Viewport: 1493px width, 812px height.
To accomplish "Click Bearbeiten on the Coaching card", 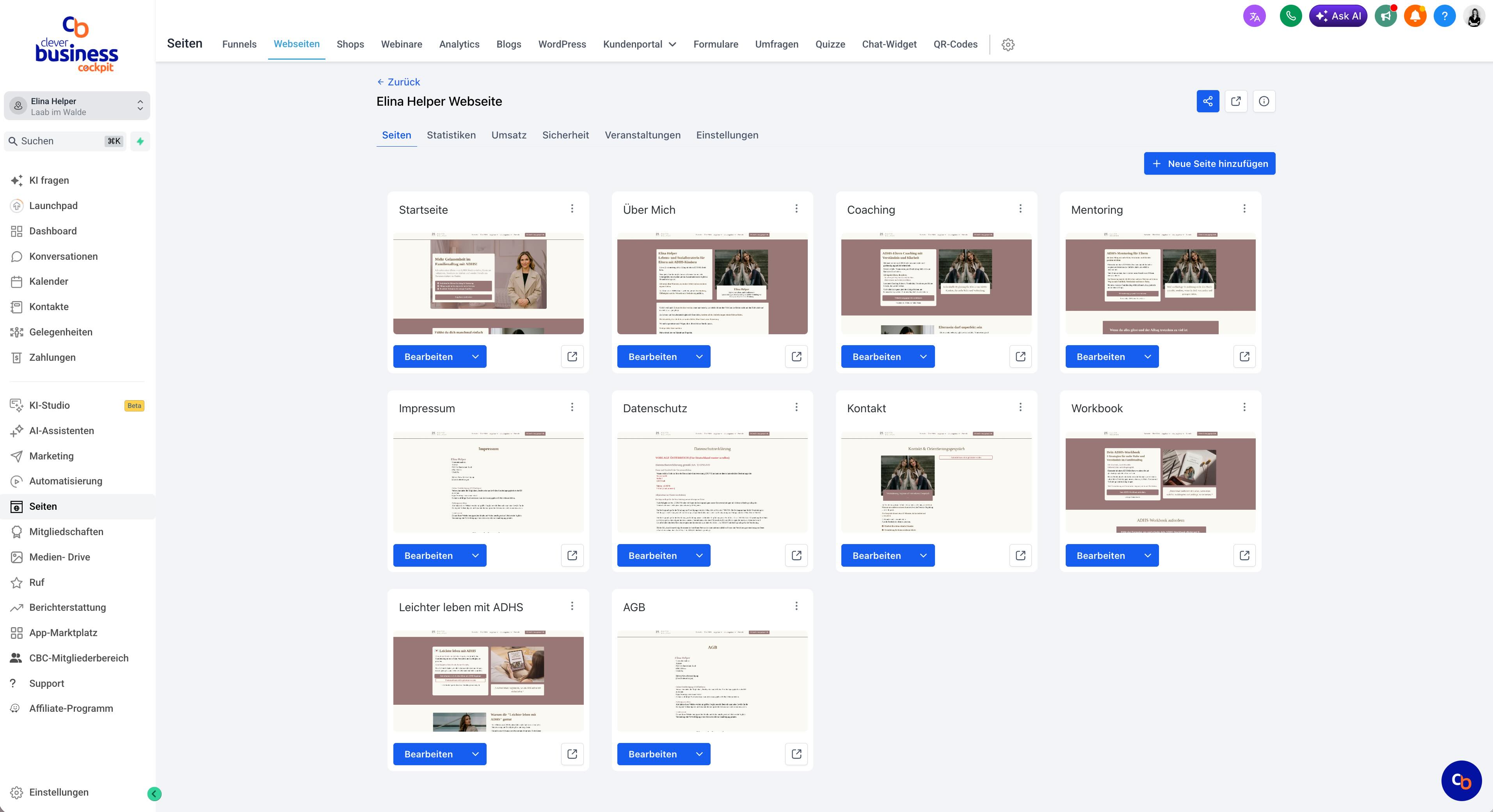I will tap(876, 357).
